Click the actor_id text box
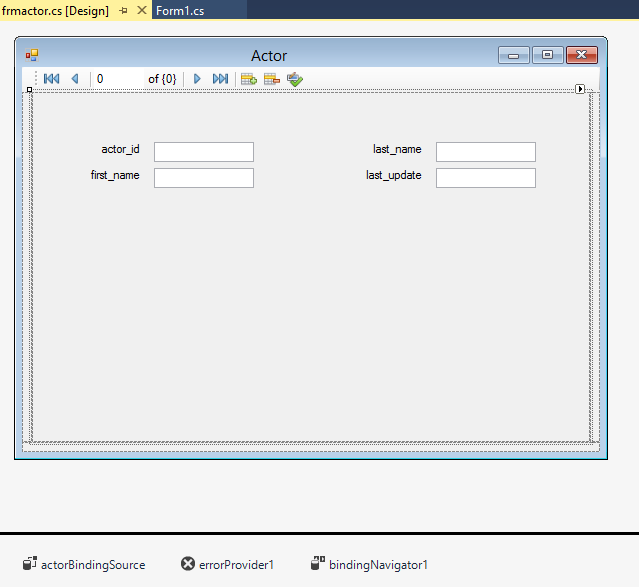 tap(204, 152)
